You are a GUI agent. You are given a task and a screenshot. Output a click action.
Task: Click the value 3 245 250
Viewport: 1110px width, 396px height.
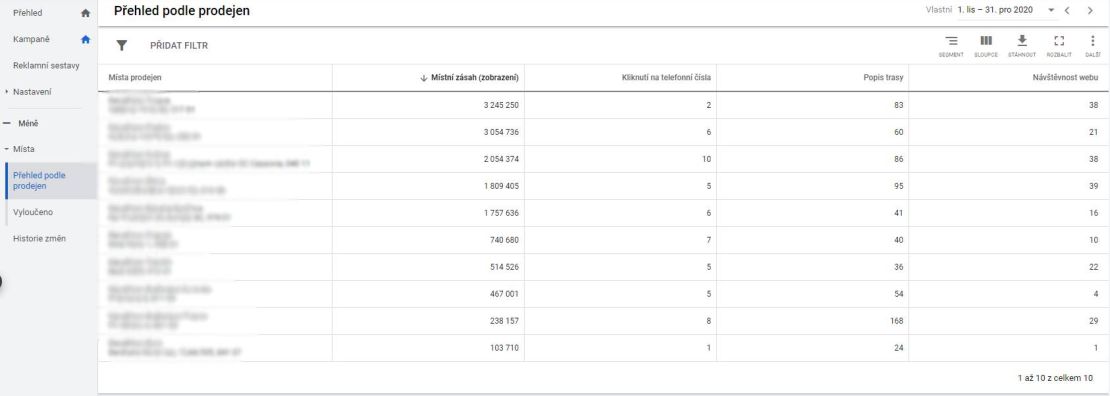pos(500,105)
